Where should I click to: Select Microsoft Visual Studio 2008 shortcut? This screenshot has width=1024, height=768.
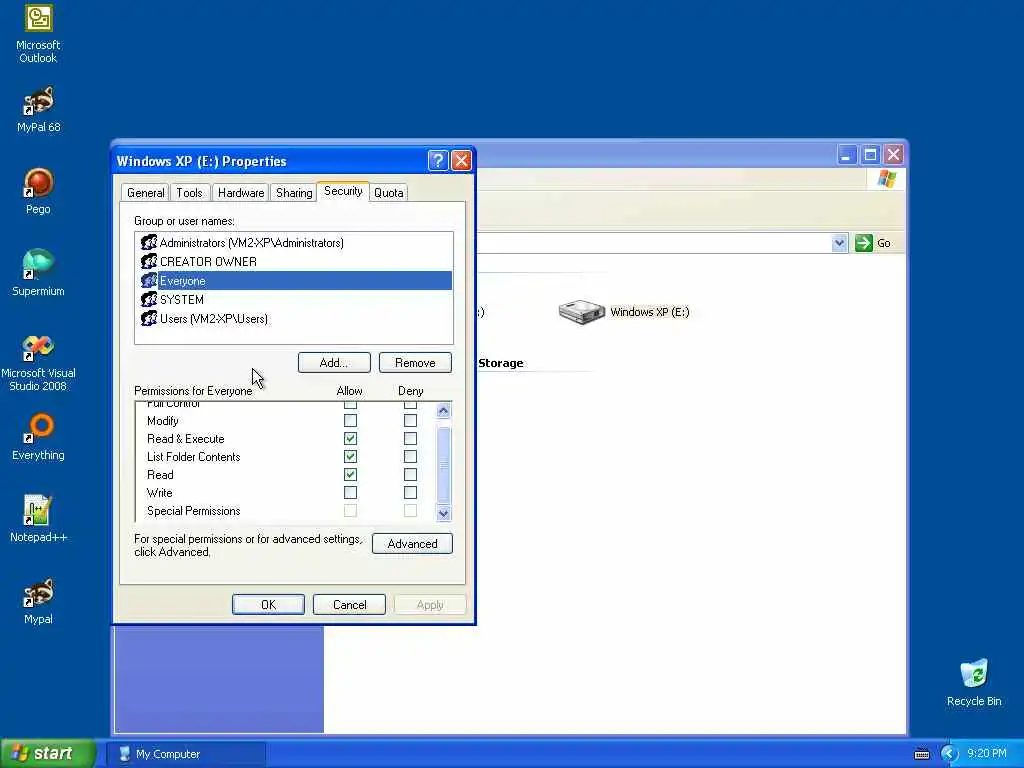point(38,362)
